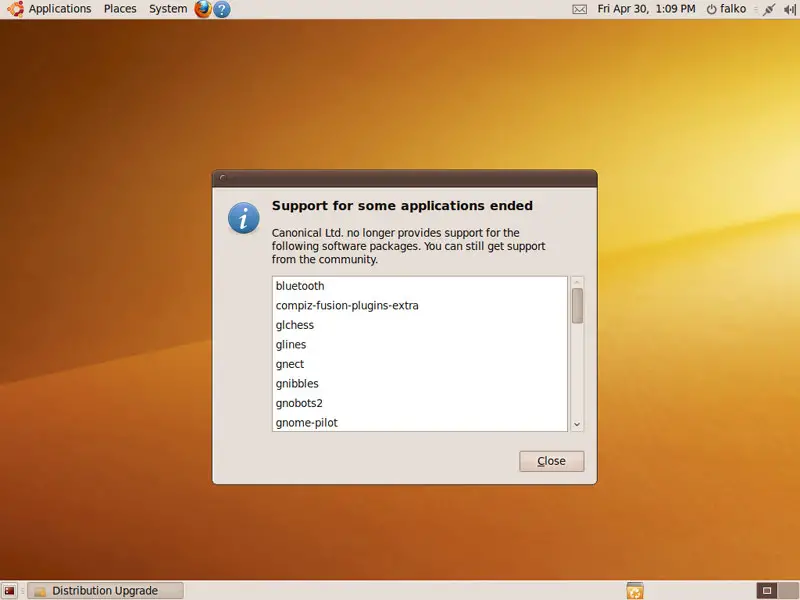Select glchess in the package list

point(419,325)
